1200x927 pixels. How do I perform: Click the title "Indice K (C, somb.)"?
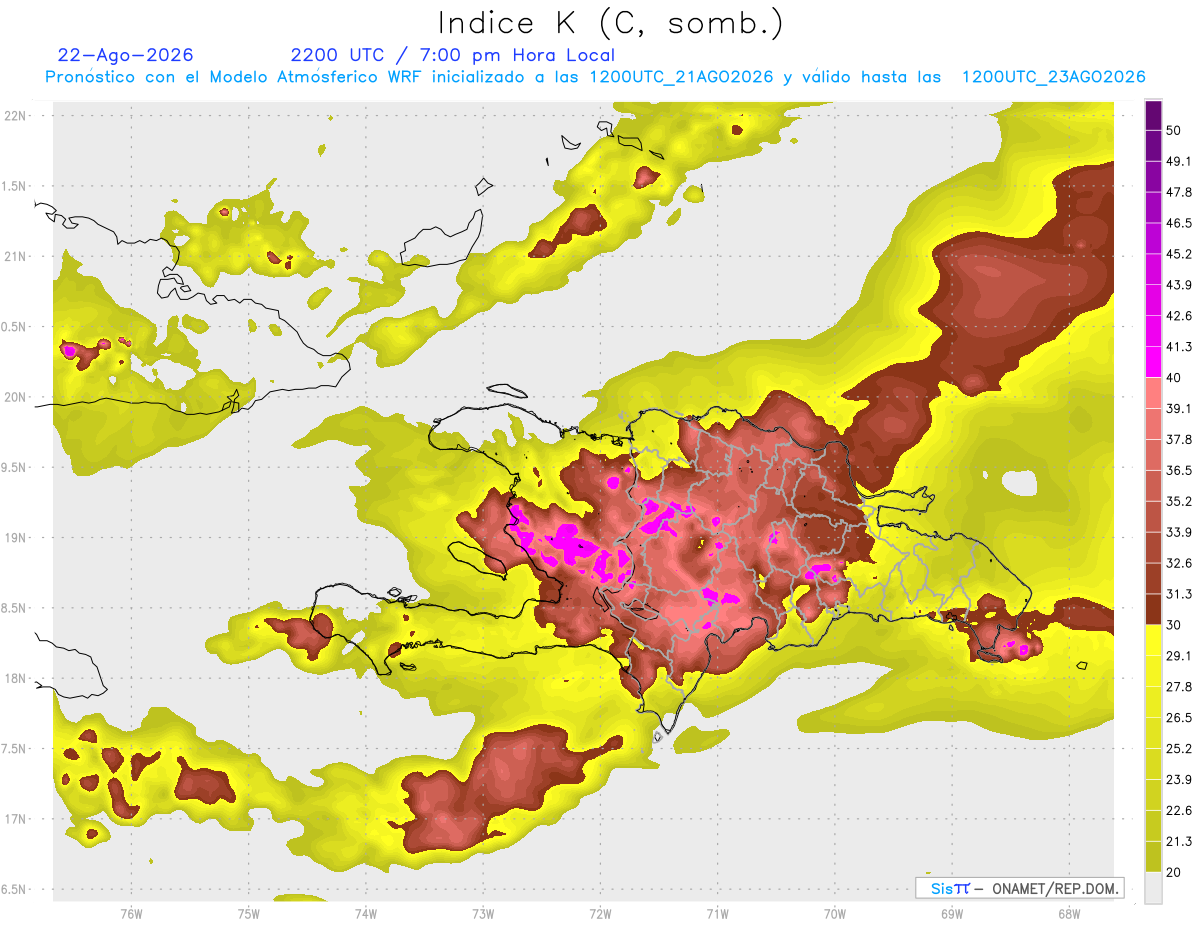pos(610,23)
